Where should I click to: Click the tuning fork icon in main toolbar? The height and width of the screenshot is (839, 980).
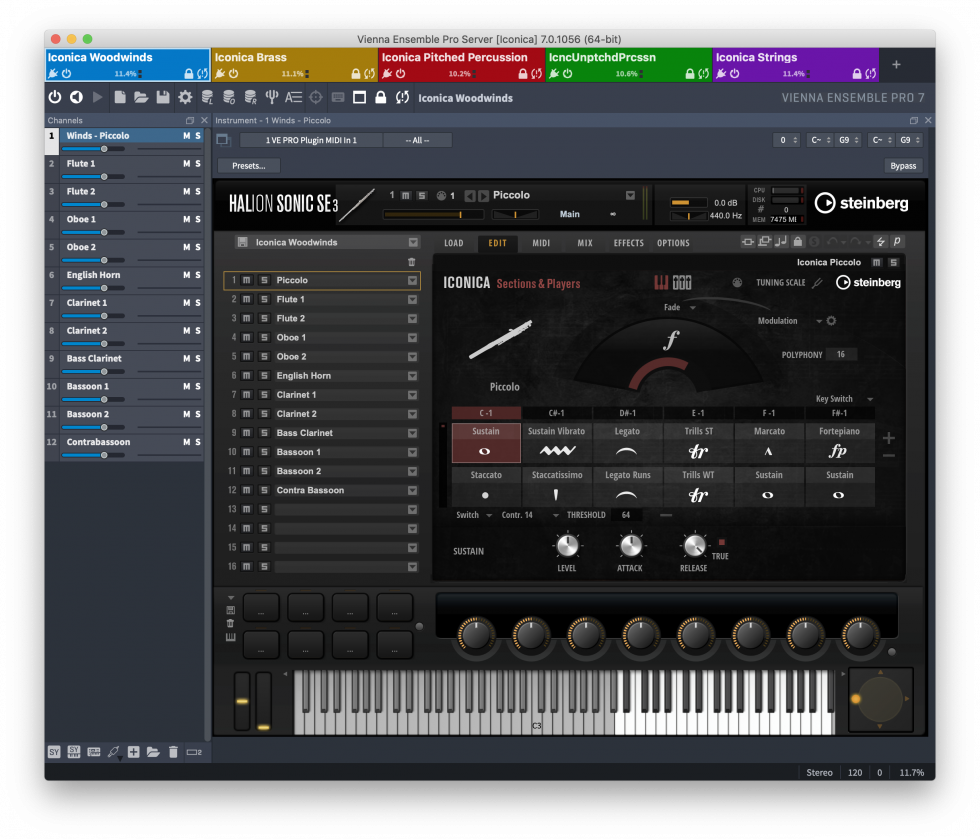tap(271, 97)
